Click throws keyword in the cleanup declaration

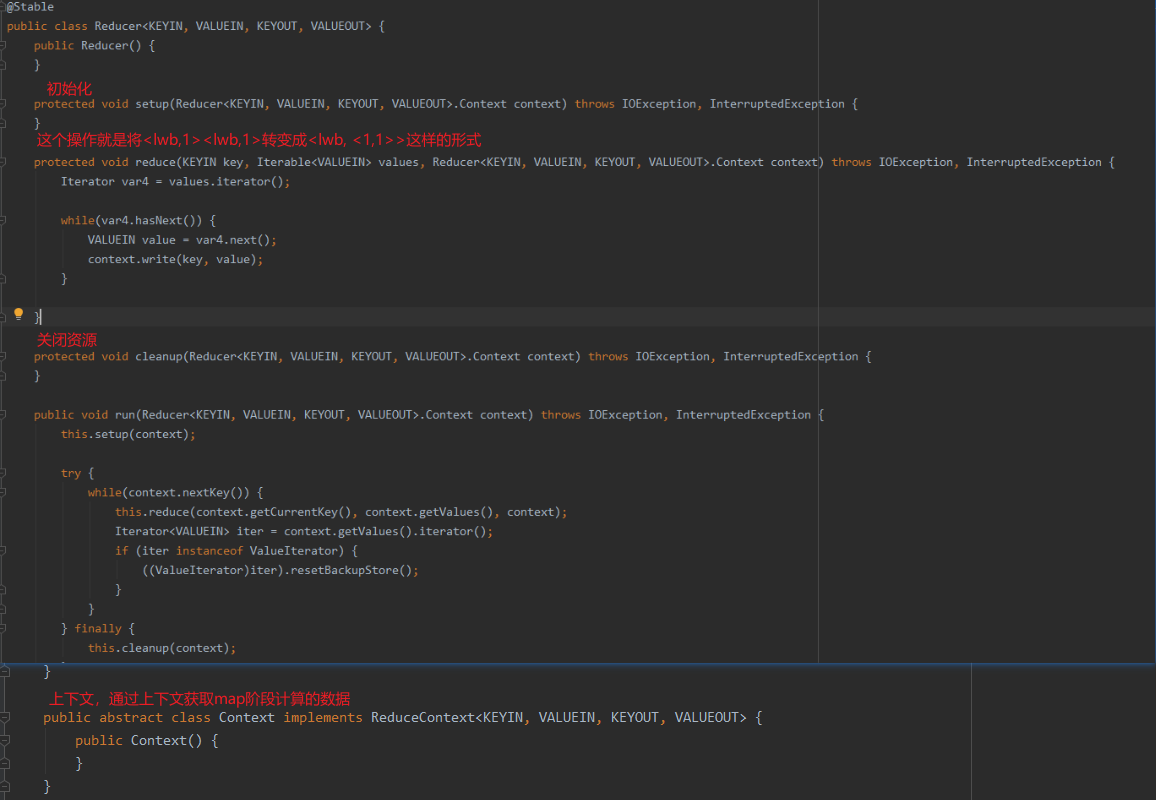coord(608,356)
